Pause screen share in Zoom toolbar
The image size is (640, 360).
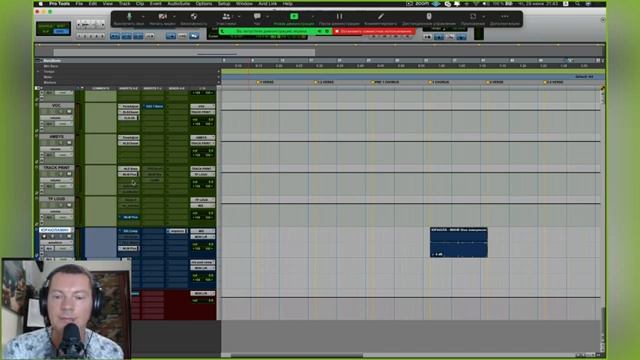339,17
